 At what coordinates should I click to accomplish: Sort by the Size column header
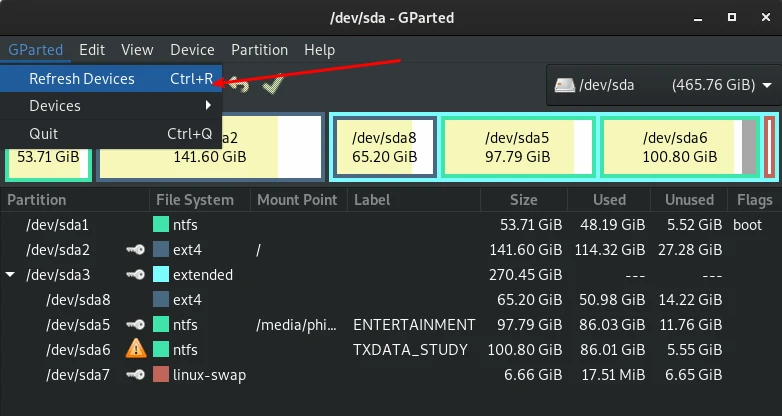tap(524, 200)
